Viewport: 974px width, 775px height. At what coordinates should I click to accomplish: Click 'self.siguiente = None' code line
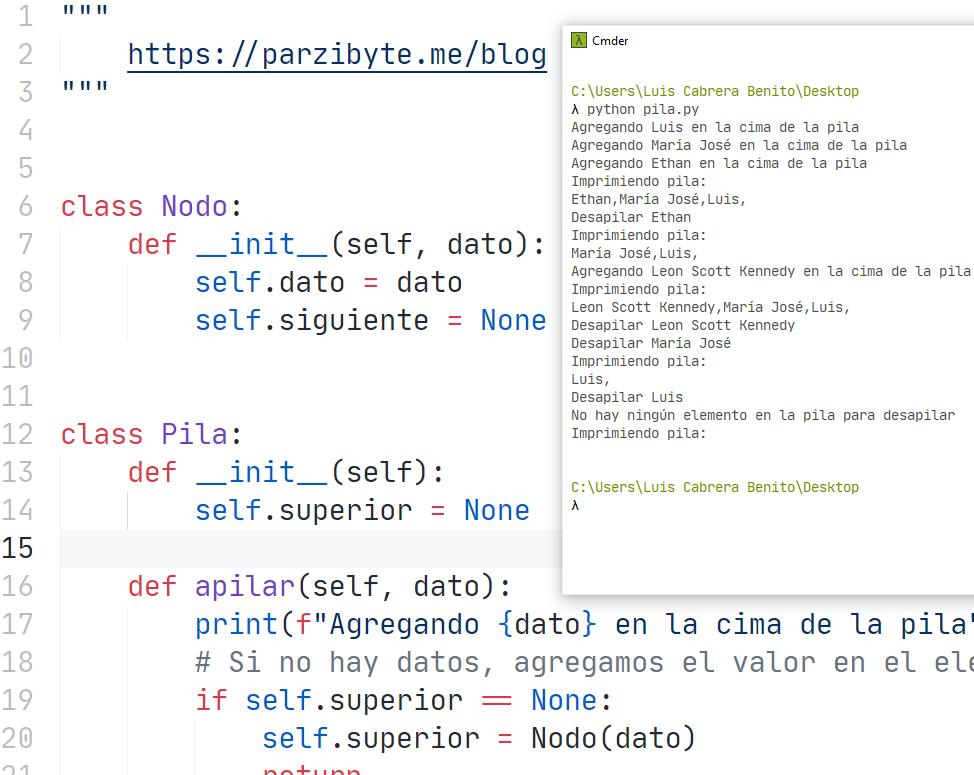click(x=371, y=320)
